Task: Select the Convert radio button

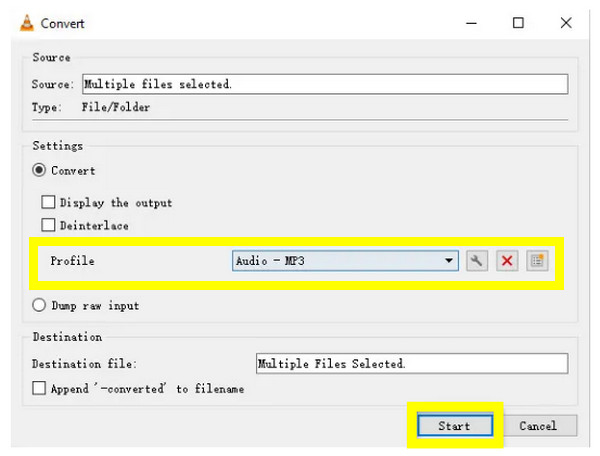Action: coord(39,170)
